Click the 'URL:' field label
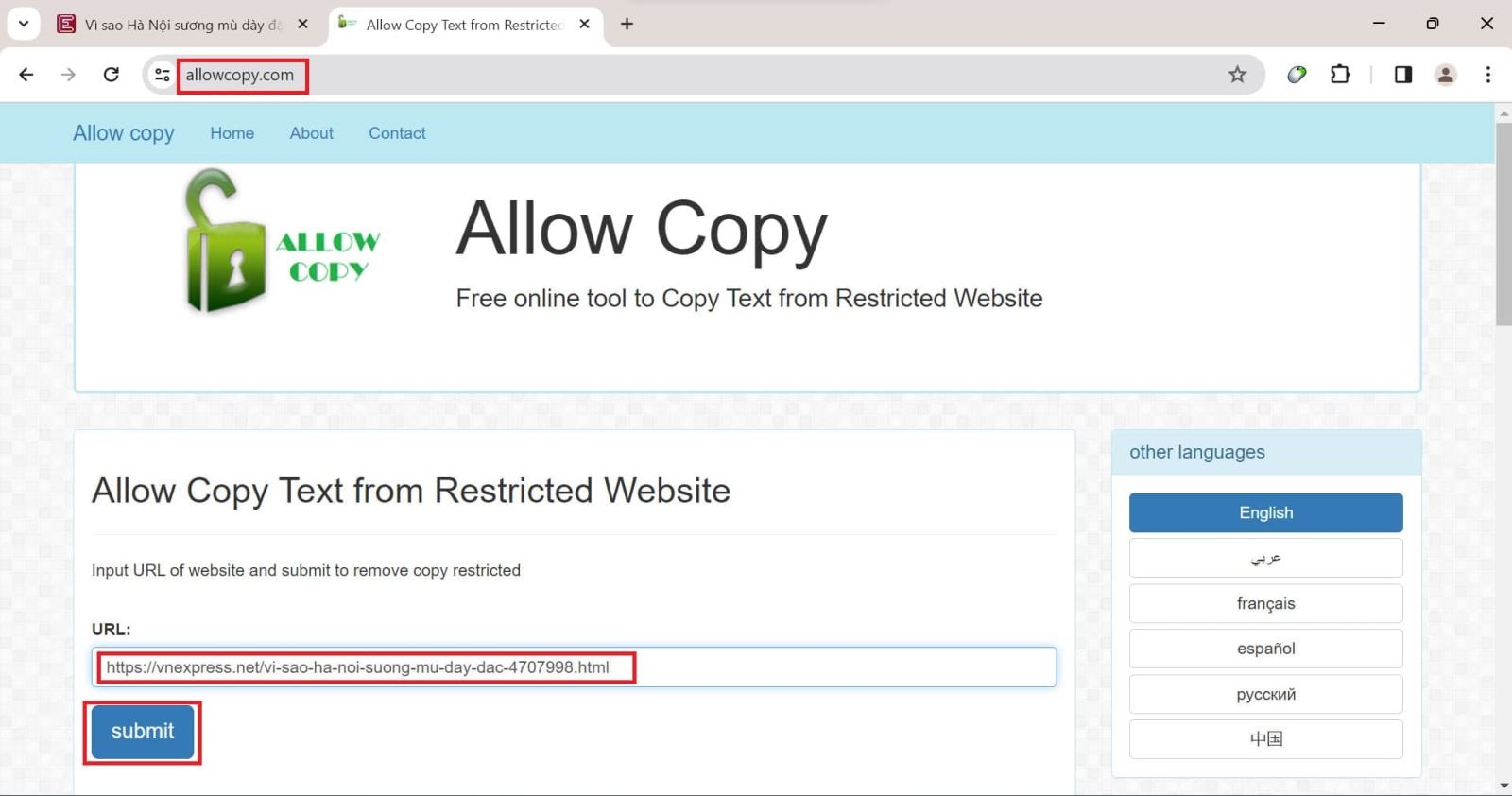1512x796 pixels. click(x=111, y=629)
